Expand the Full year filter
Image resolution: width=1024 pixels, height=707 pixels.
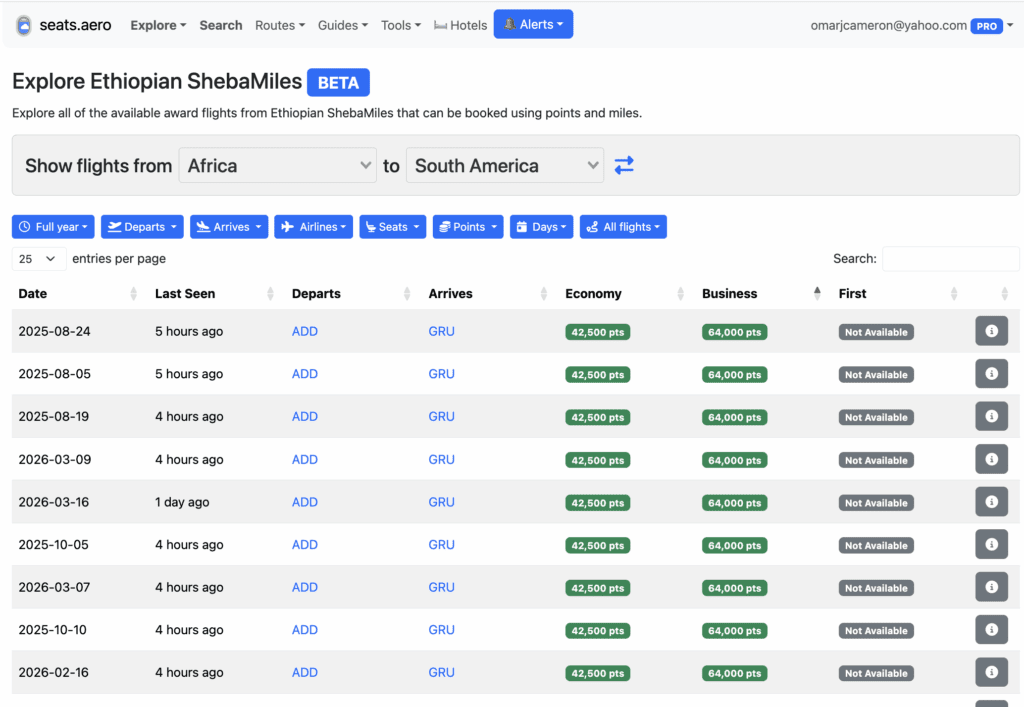coord(53,227)
